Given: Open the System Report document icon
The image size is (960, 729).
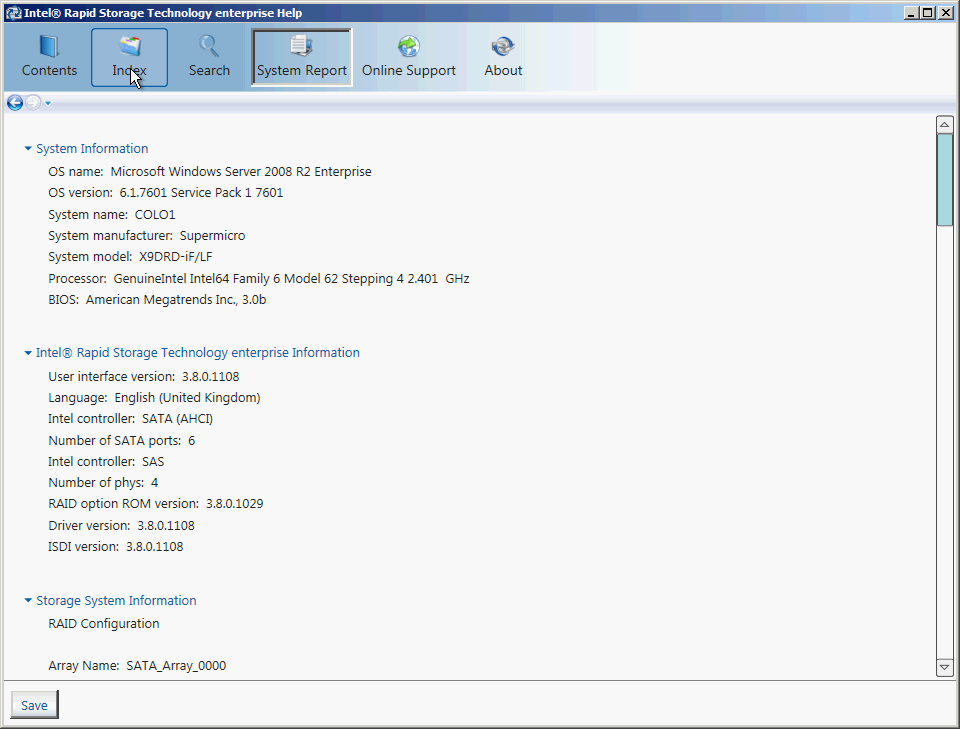Looking at the screenshot, I should 302,46.
